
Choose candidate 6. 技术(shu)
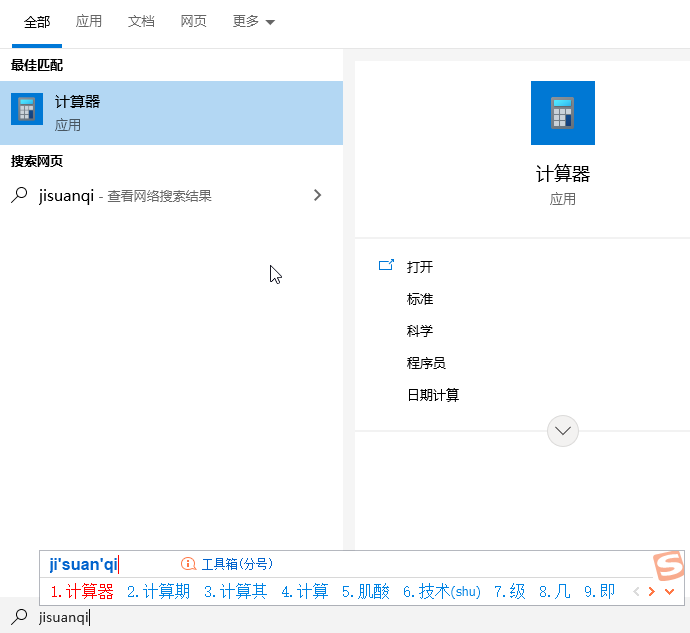(x=442, y=591)
